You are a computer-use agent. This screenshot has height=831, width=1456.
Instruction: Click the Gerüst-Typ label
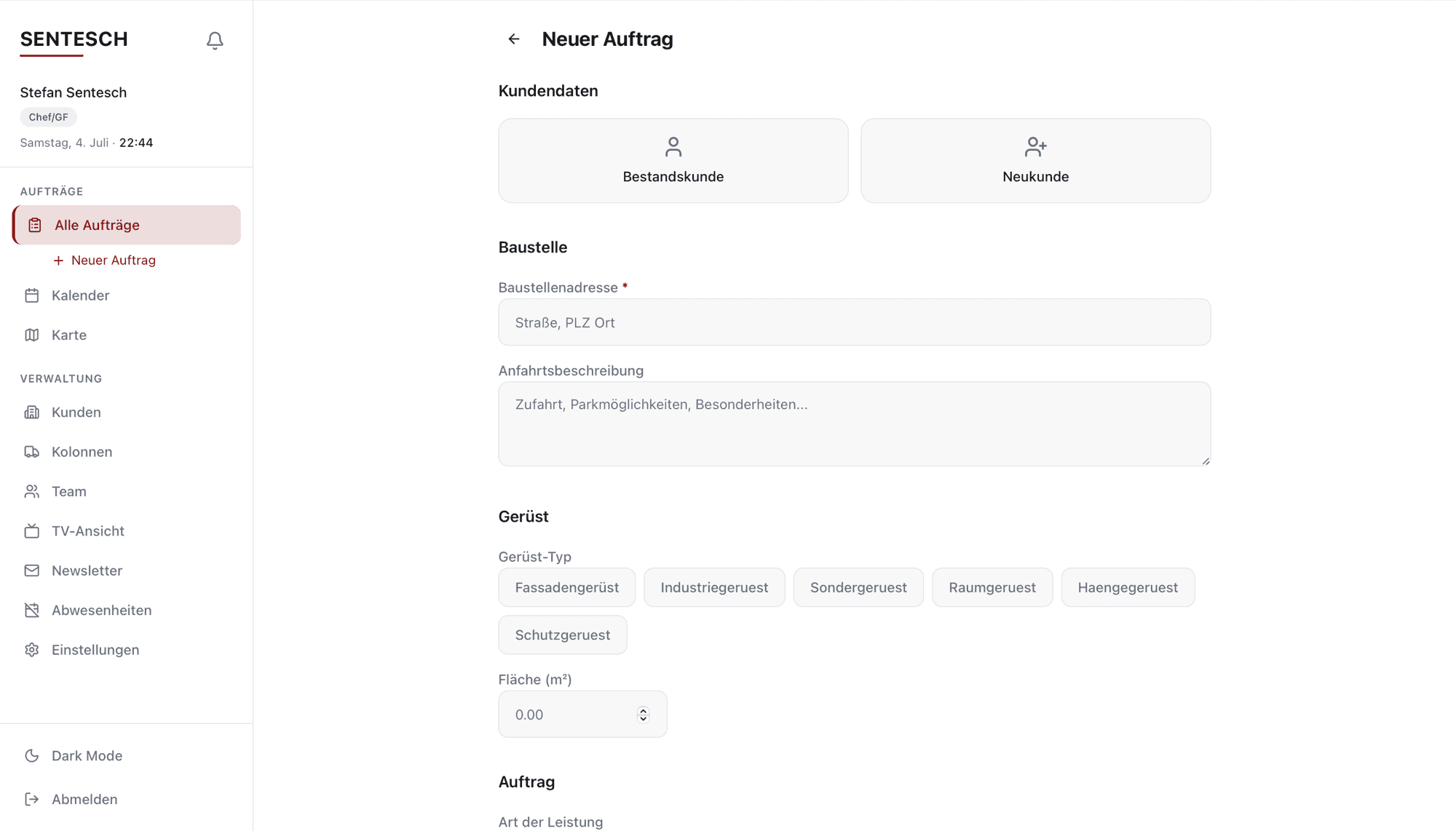[535, 557]
